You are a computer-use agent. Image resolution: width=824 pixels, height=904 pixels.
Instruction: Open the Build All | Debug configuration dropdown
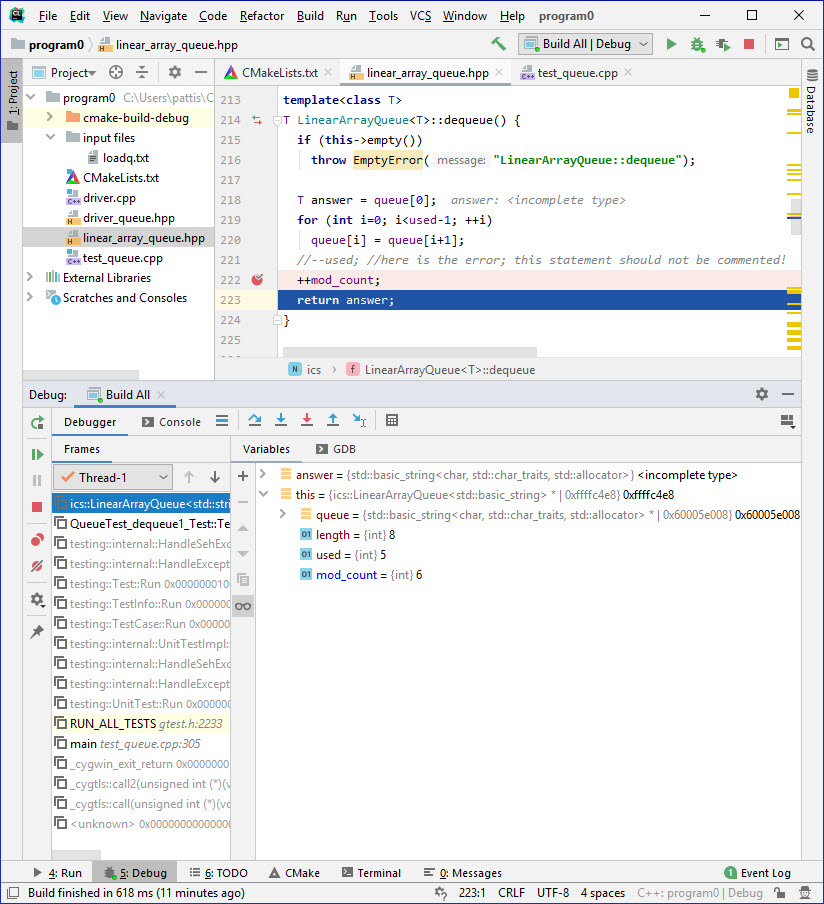585,44
